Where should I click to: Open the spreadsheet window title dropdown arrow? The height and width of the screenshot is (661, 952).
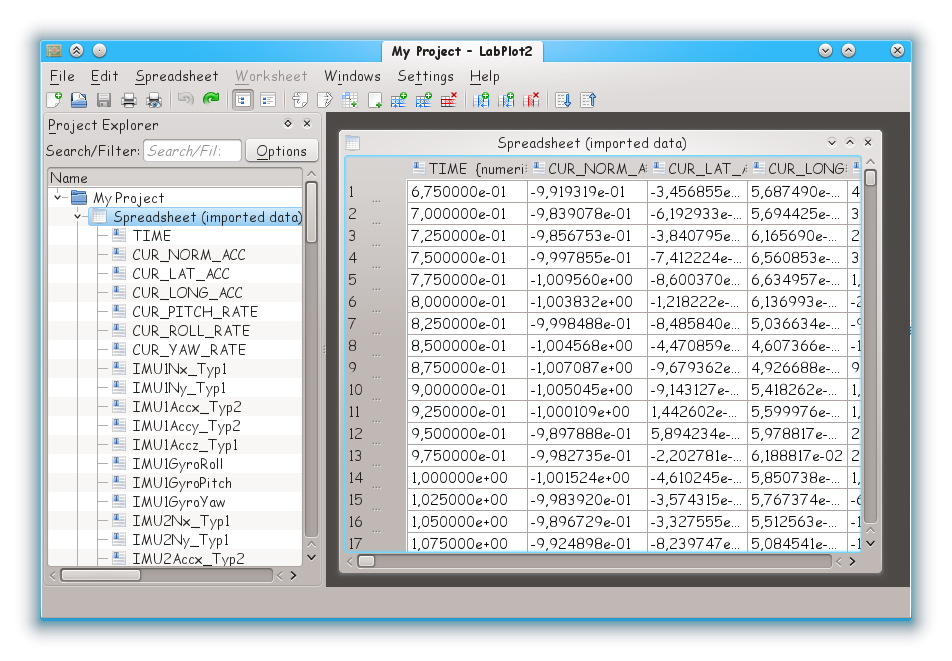pyautogui.click(x=831, y=143)
